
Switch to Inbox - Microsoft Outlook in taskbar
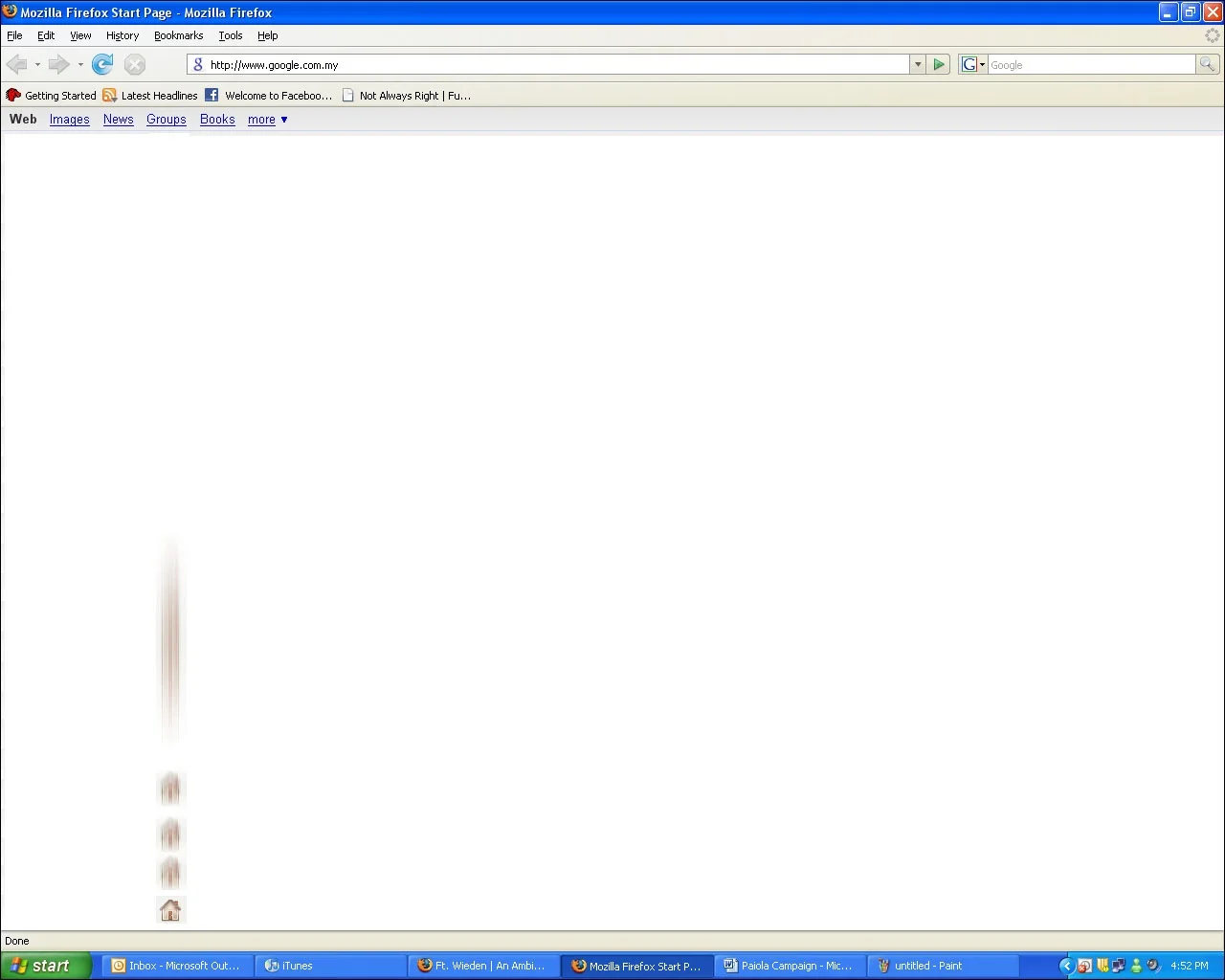[177, 966]
